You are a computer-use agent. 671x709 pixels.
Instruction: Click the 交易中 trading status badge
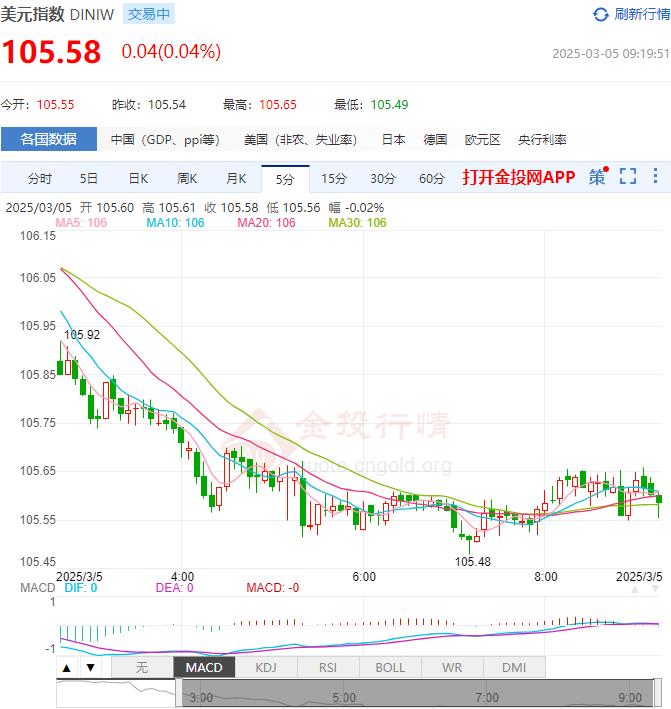pos(149,14)
